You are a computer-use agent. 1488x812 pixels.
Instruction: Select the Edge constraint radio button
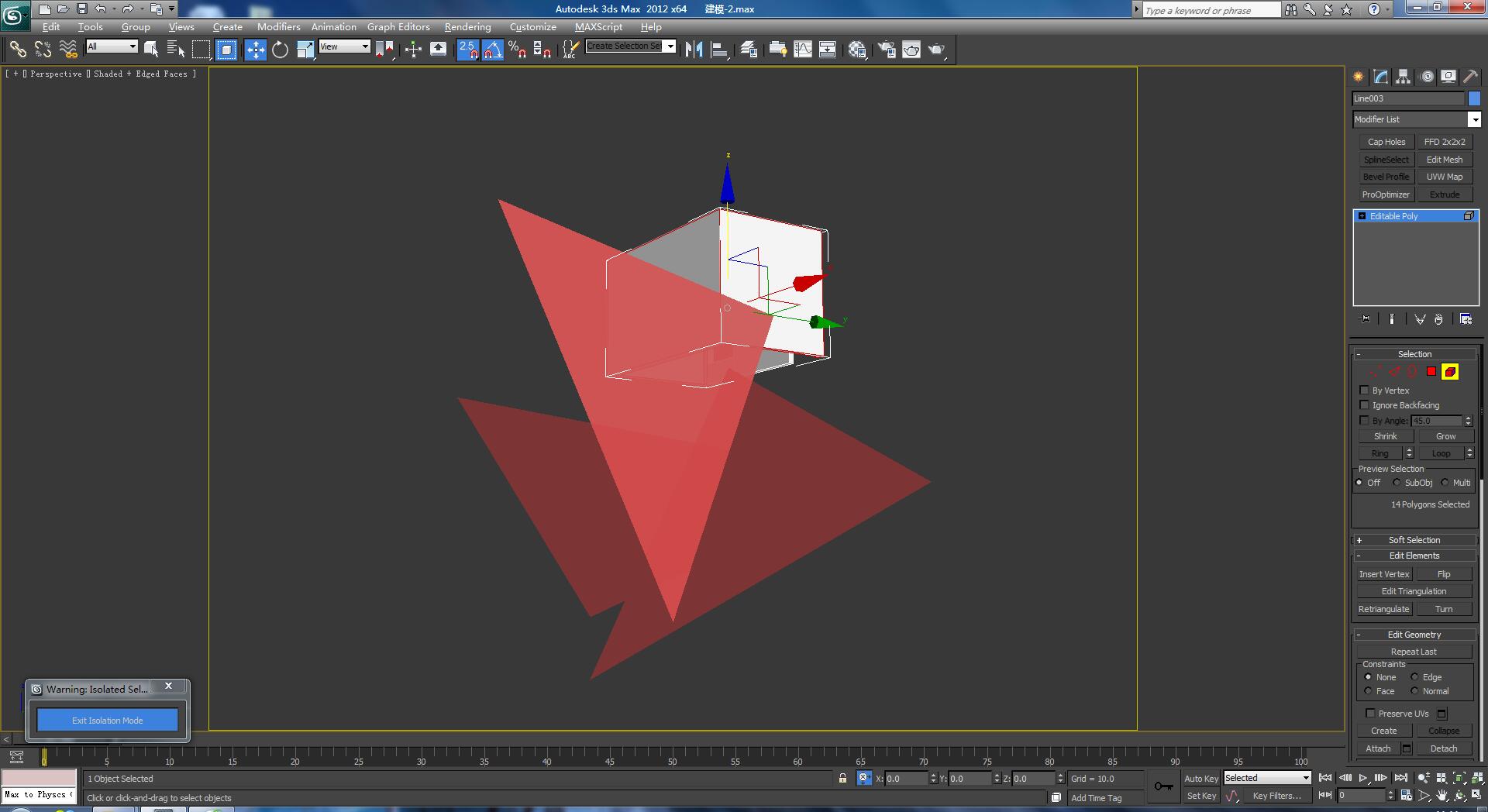[1414, 677]
